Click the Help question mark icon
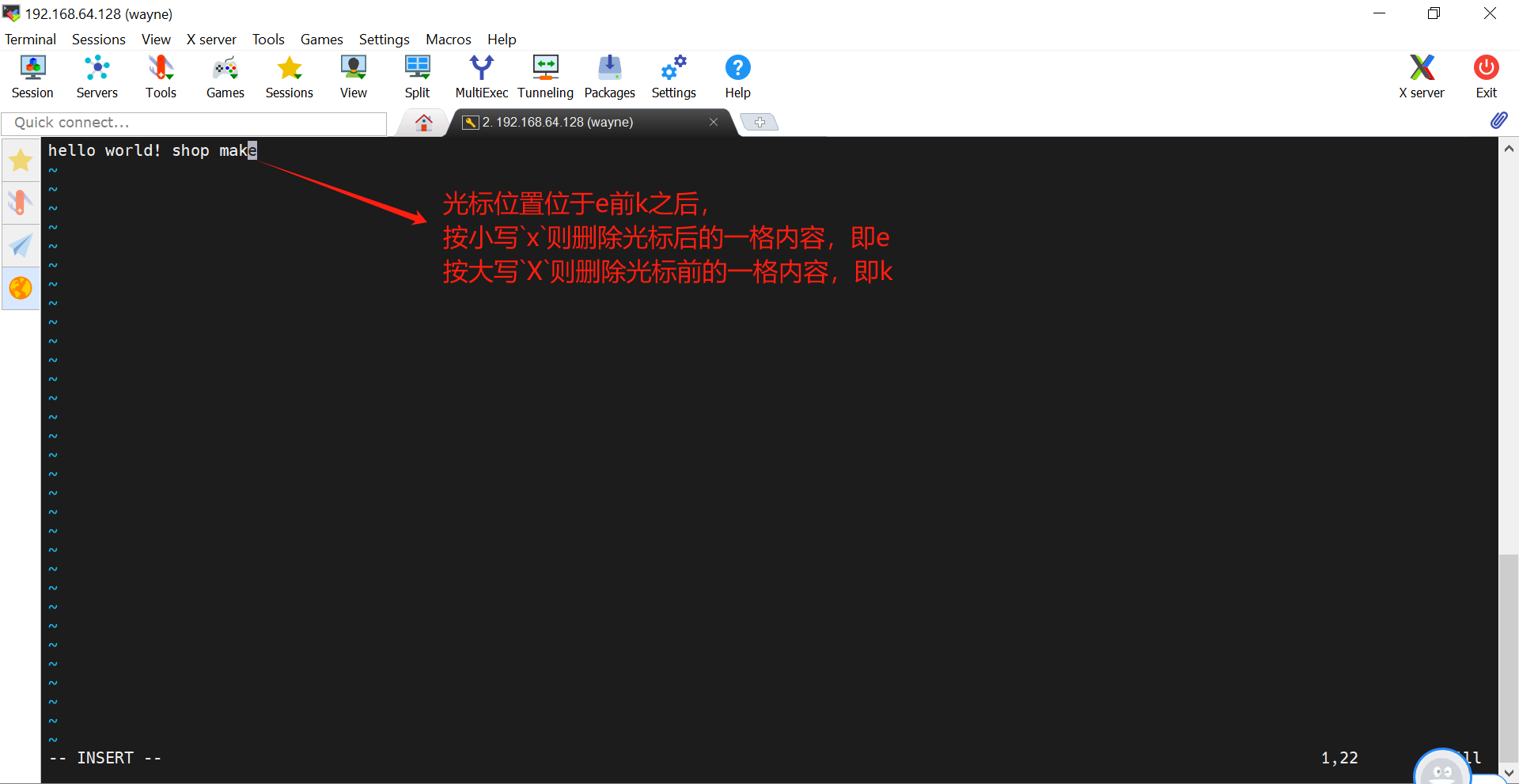Image resolution: width=1519 pixels, height=784 pixels. 738,77
